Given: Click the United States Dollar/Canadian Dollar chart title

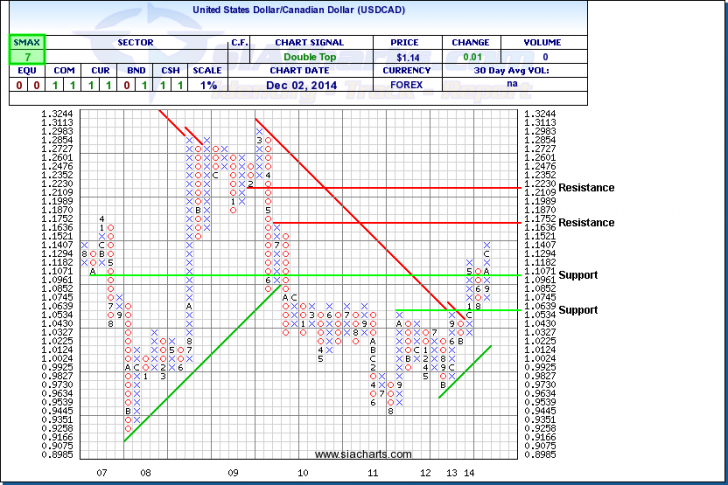Looking at the screenshot, I should point(363,13).
